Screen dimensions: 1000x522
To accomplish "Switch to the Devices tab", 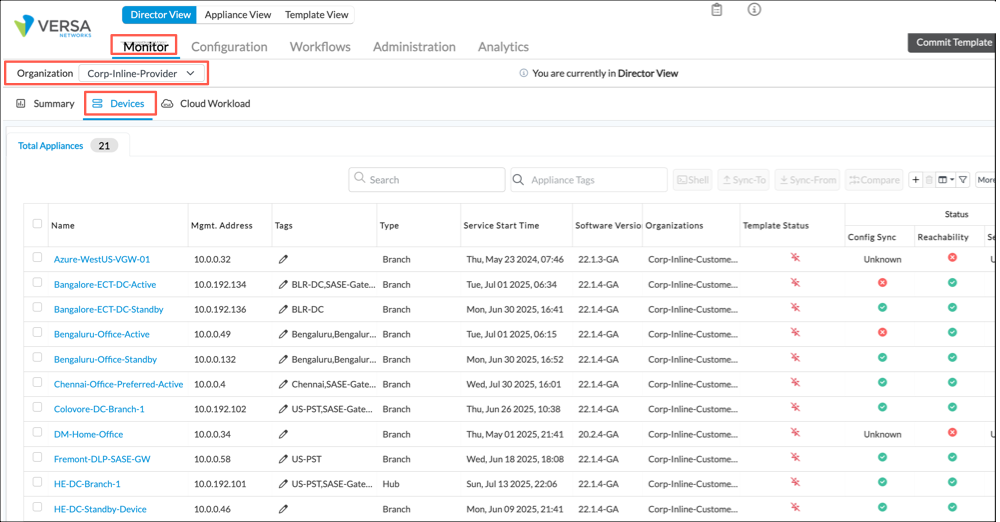I will [x=119, y=103].
